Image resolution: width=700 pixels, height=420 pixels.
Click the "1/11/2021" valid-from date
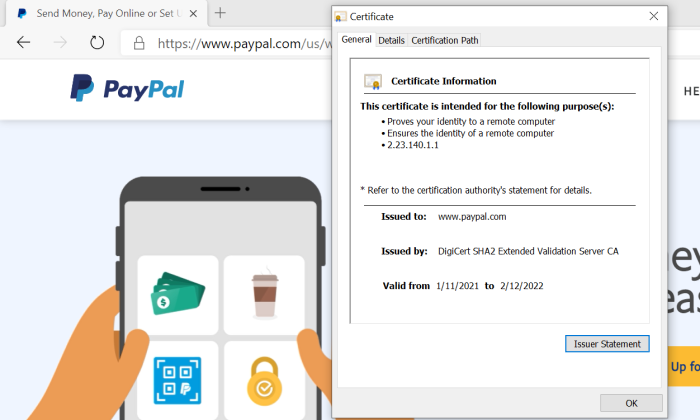[x=457, y=286]
